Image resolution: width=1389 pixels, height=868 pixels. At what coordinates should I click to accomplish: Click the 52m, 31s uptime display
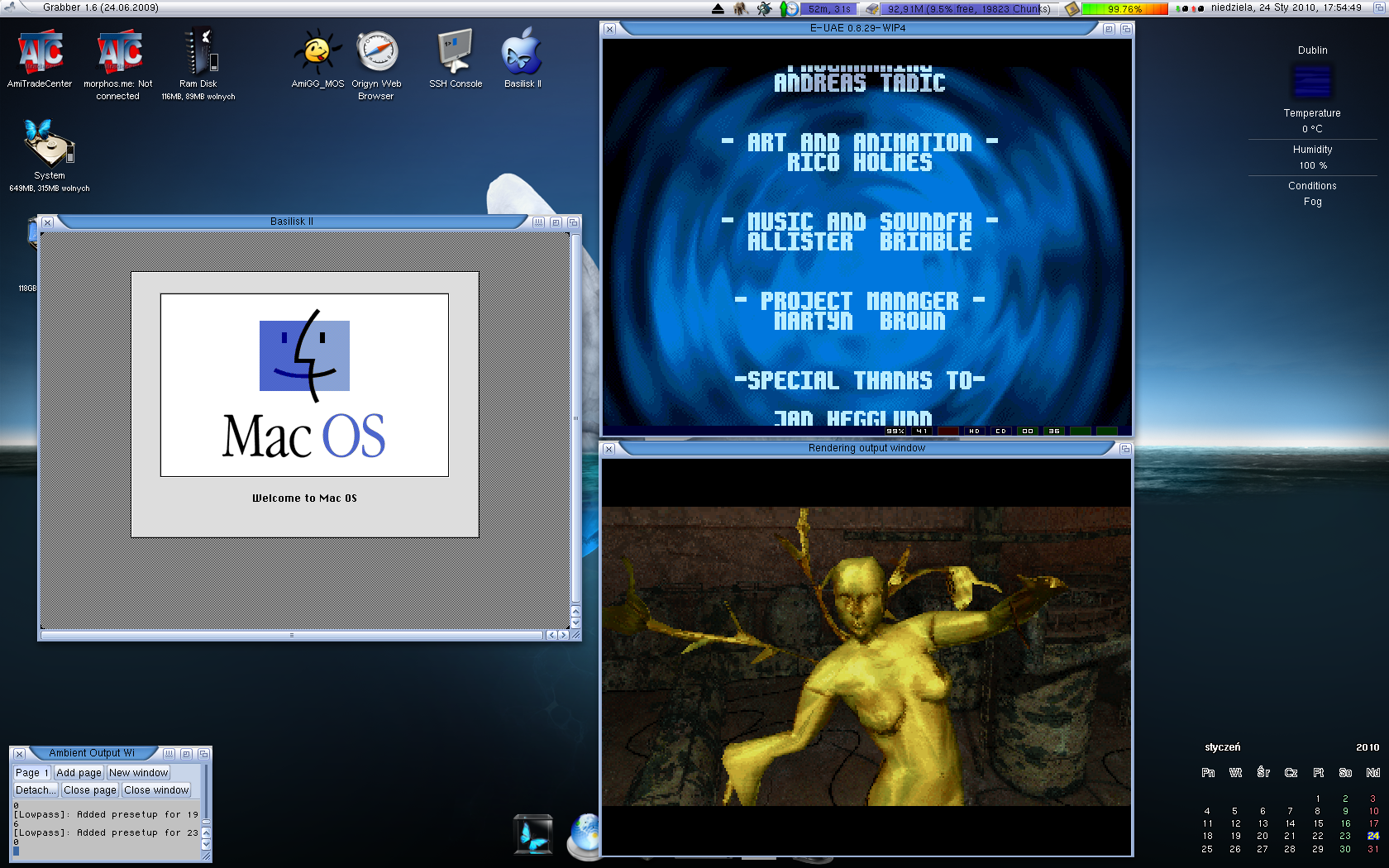(x=829, y=8)
